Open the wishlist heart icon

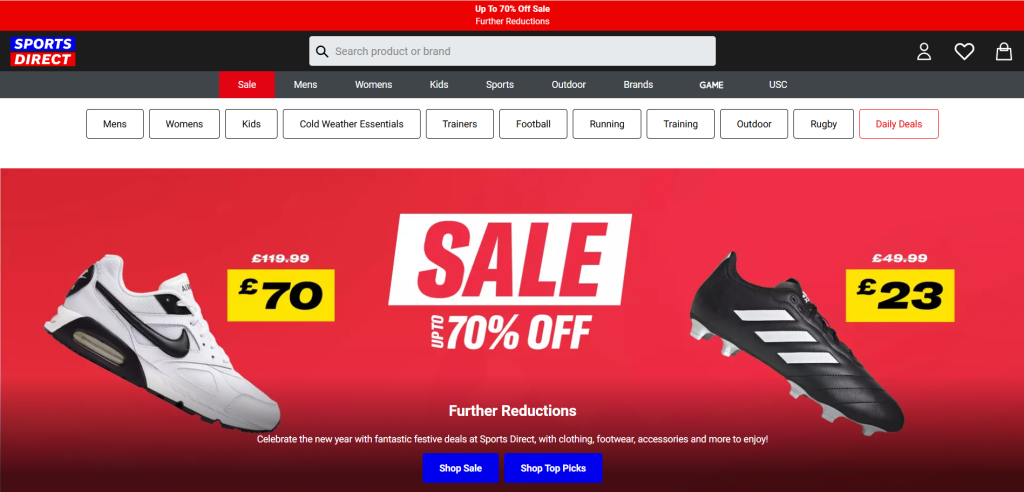coord(964,52)
